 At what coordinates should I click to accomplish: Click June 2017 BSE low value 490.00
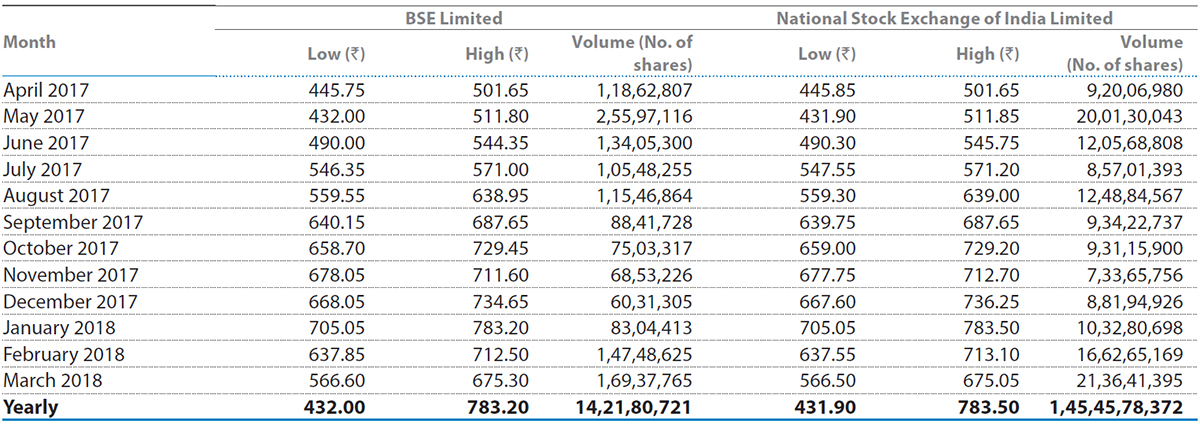335,143
